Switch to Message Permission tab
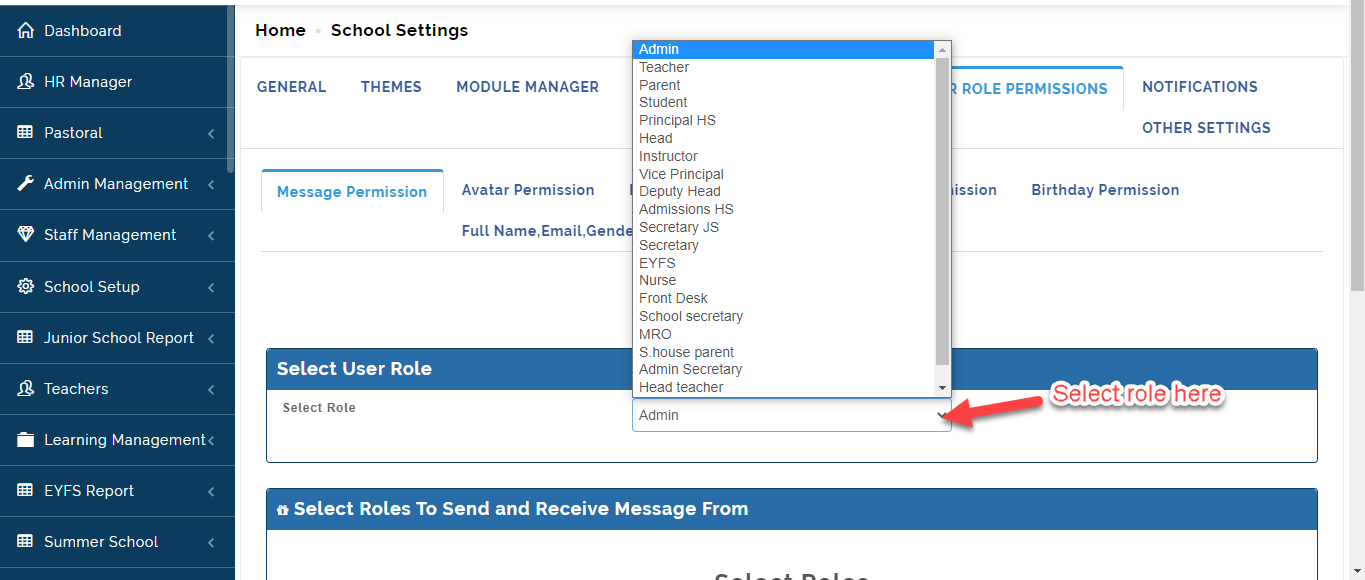Screen dimensions: 1365x580 pyautogui.click(x=352, y=192)
